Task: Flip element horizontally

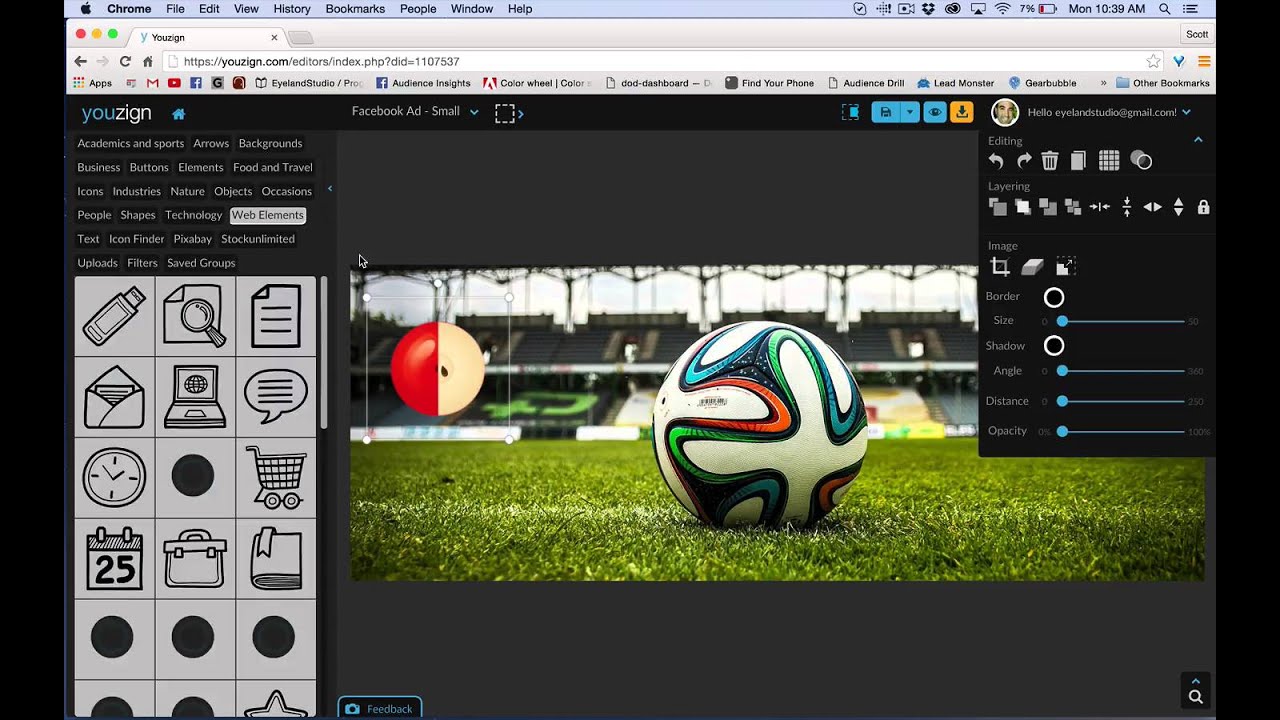Action: point(1153,207)
